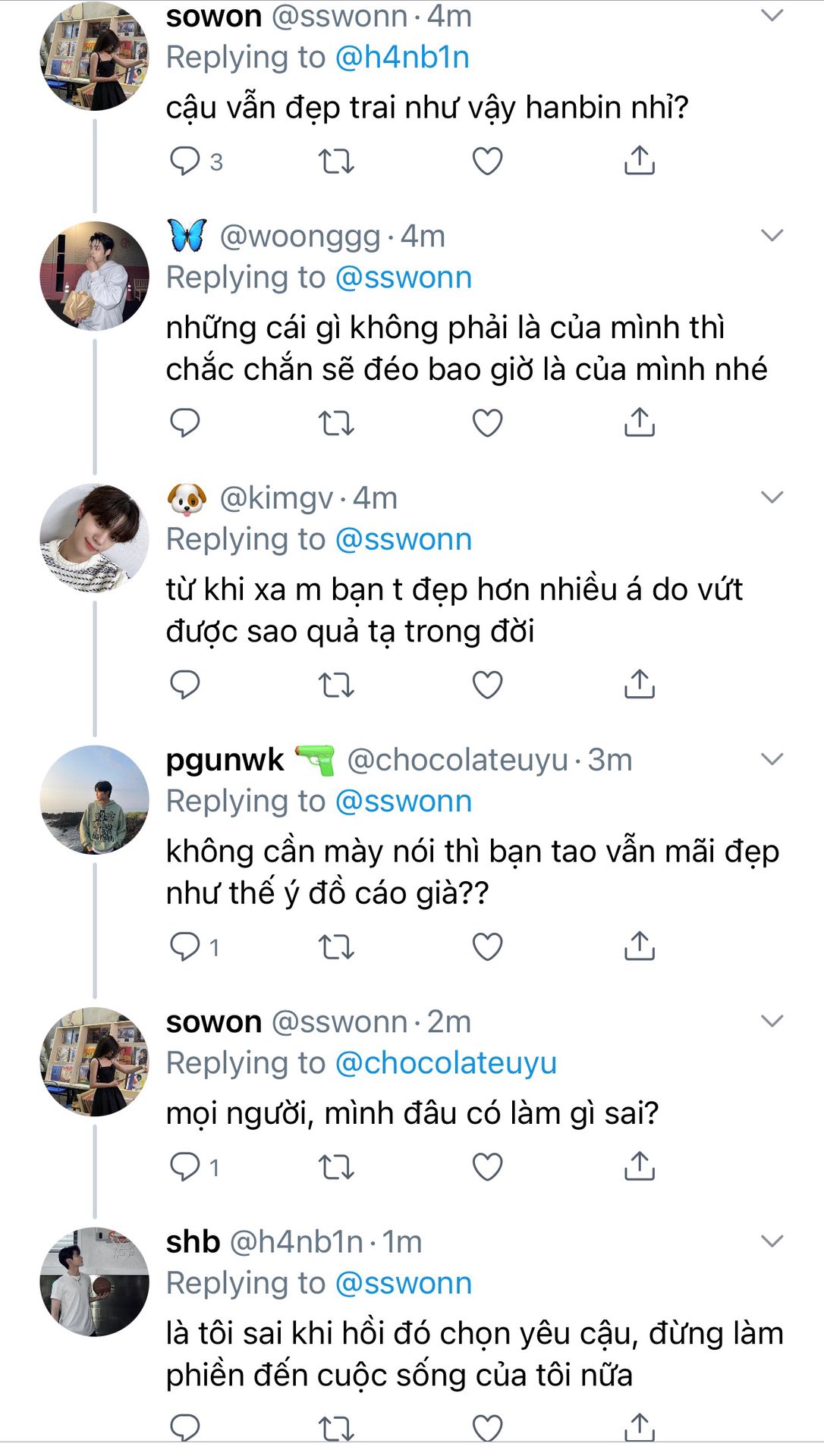Share pgunwk's tweet
Screen dimensions: 824x1456
pyautogui.click(x=639, y=946)
